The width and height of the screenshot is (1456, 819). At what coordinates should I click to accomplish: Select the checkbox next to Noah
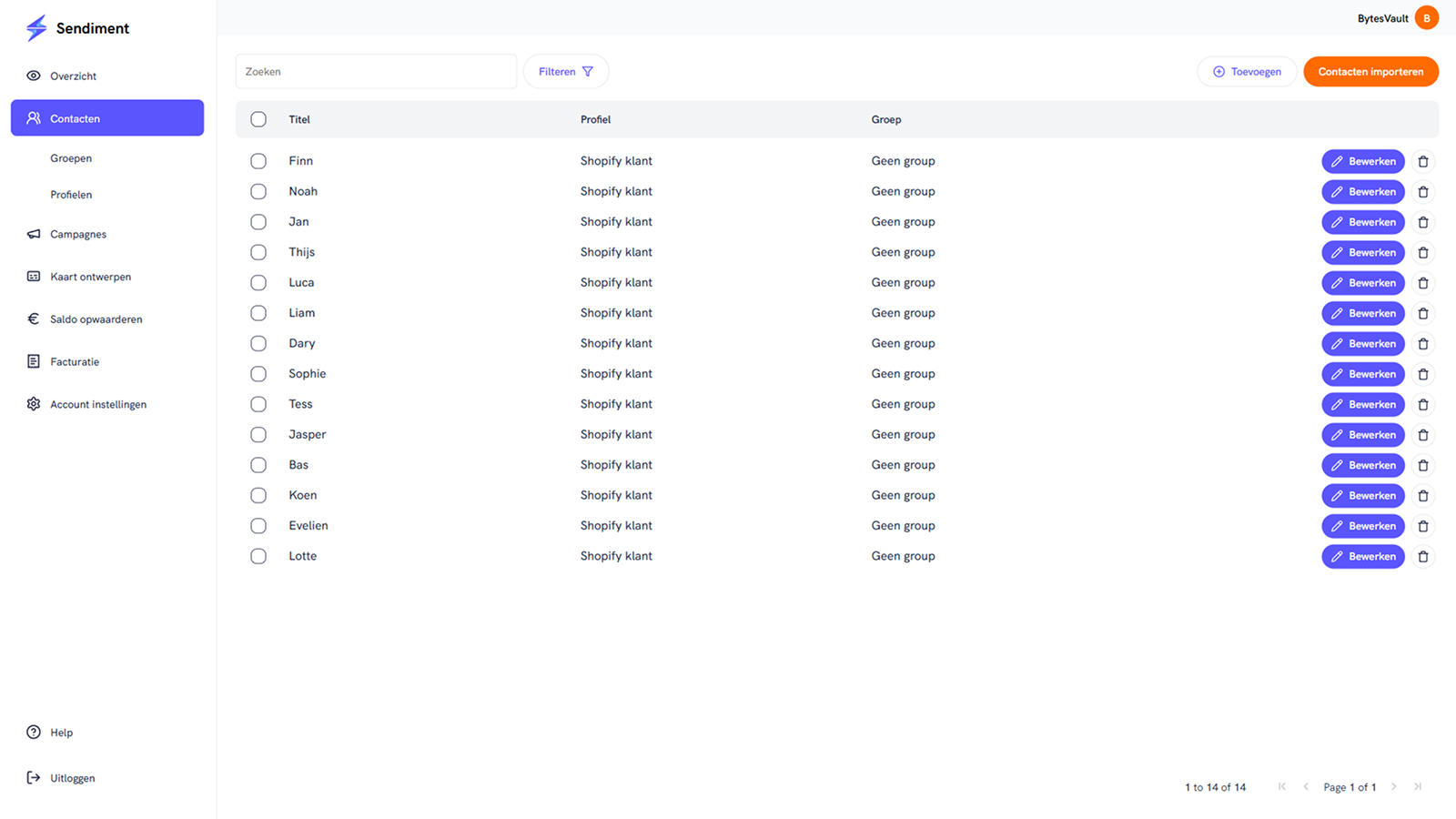tap(258, 191)
